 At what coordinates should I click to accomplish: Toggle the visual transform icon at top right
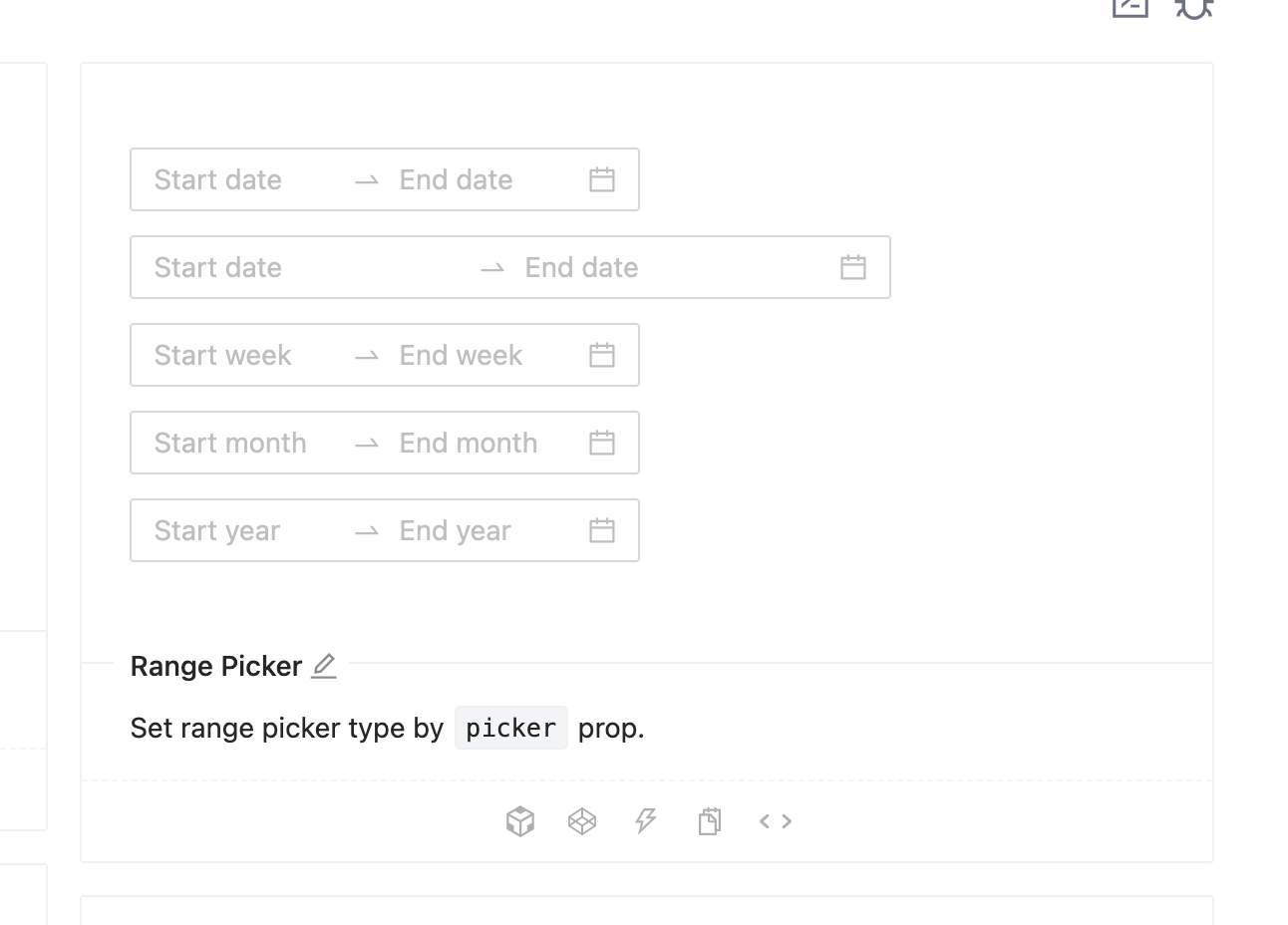click(1129, 8)
